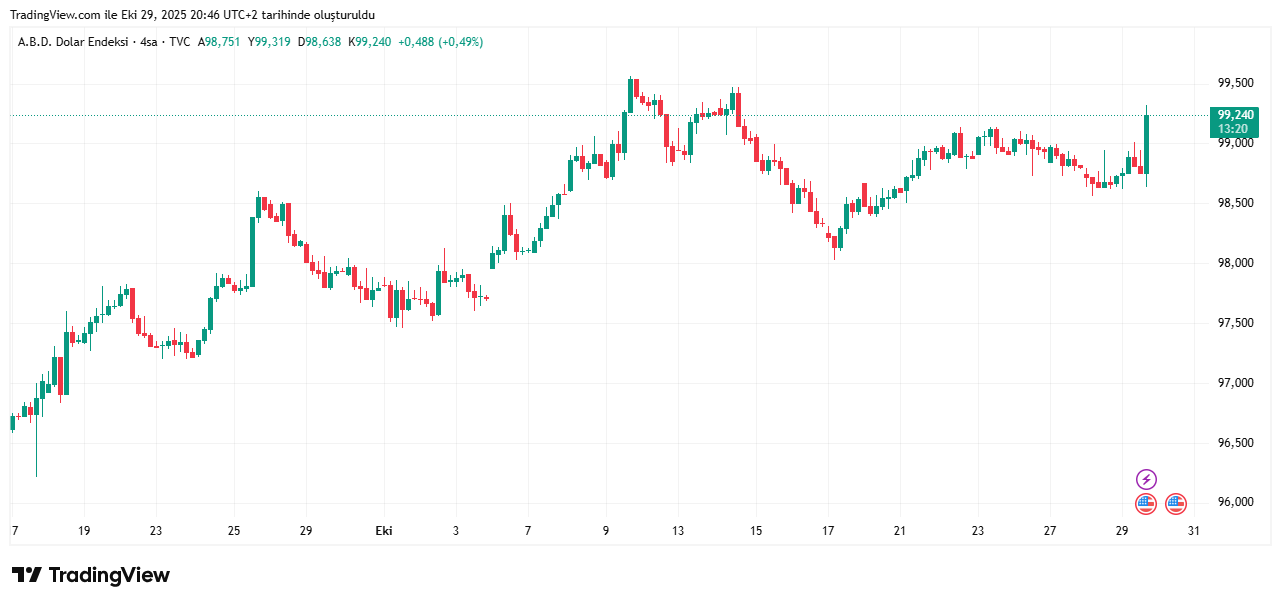Click the 17 date label on time axis
Viewport: 1281px width, 605px height.
pyautogui.click(x=828, y=531)
